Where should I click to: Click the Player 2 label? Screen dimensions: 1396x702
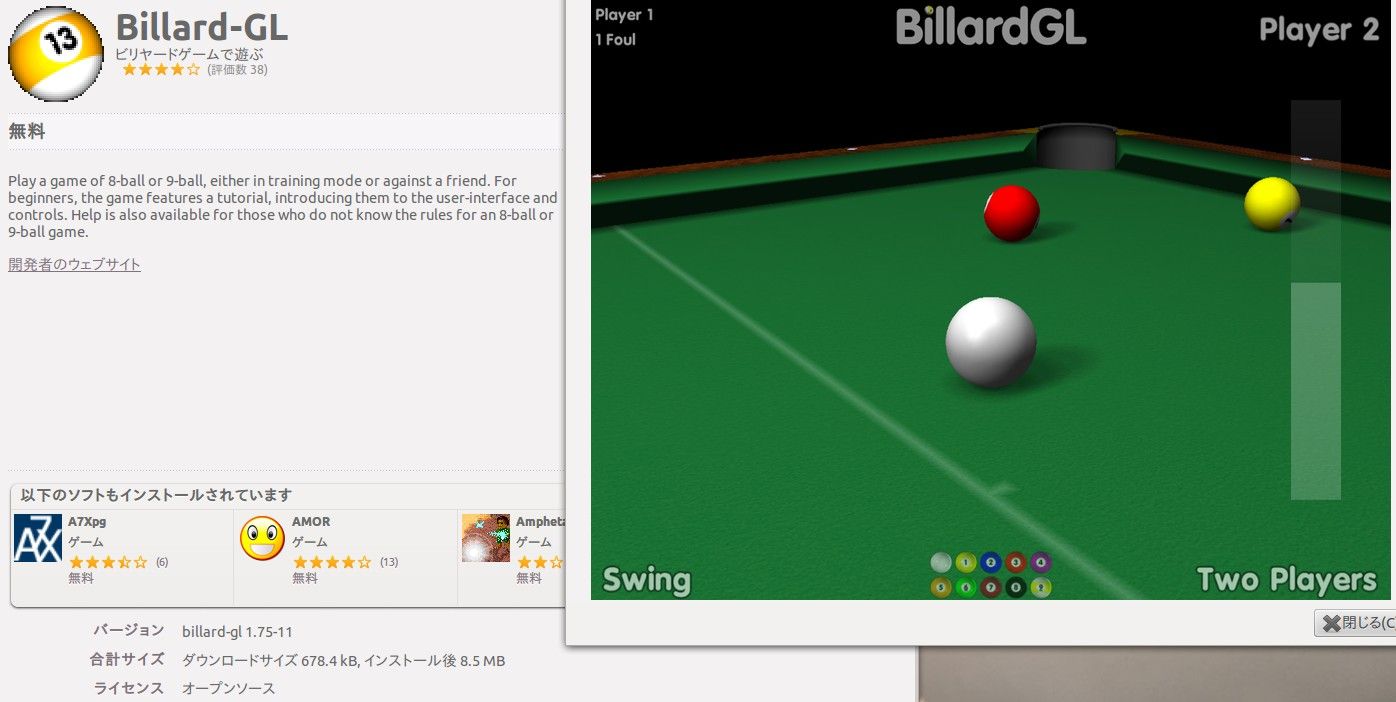pos(1319,30)
